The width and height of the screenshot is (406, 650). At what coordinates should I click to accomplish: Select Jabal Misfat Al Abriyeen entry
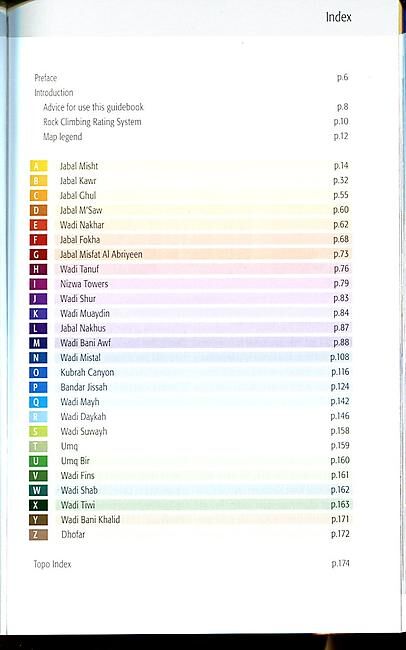coord(101,255)
